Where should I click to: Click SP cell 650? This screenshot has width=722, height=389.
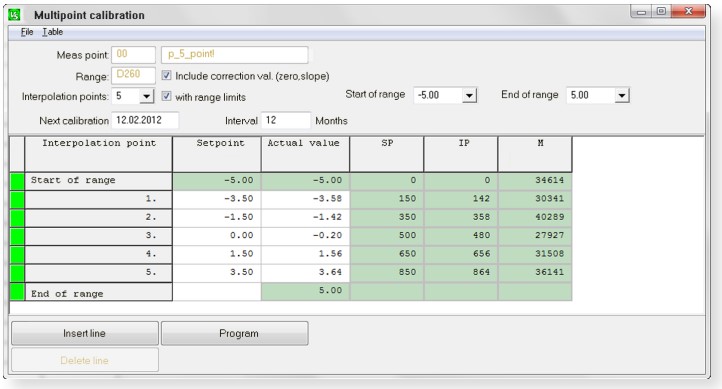click(x=387, y=255)
